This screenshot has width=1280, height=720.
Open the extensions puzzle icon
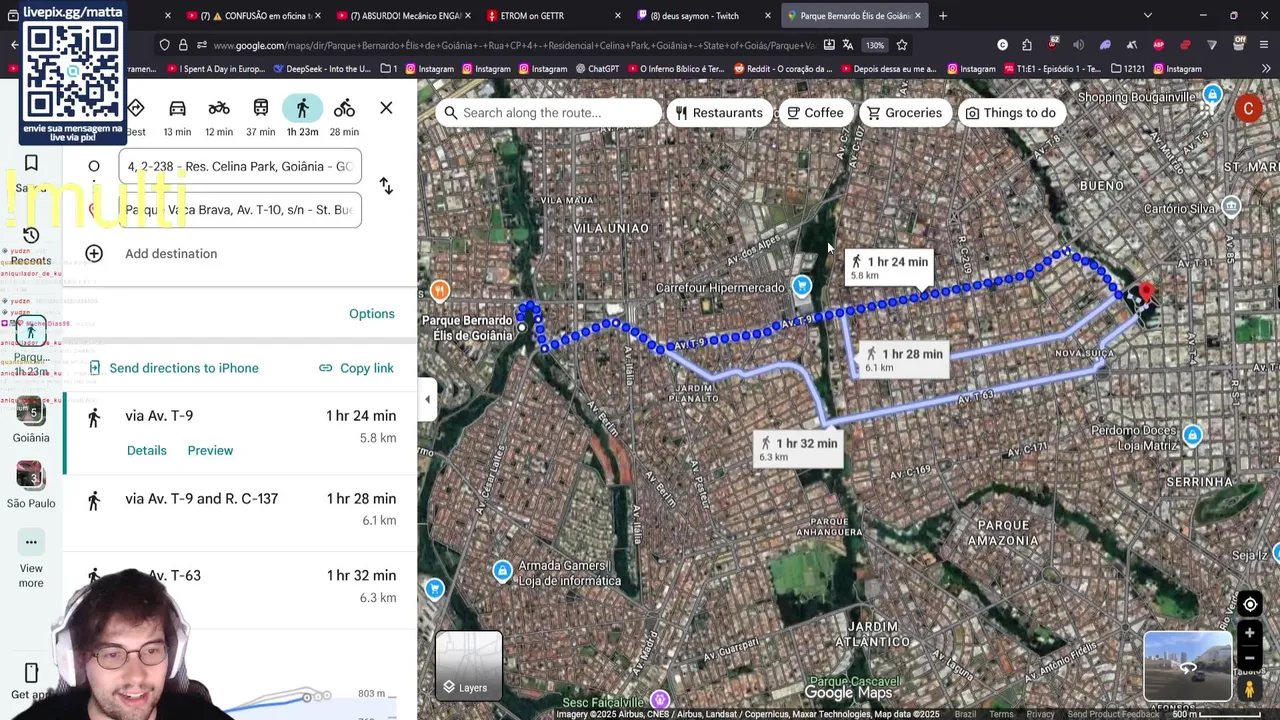point(1027,45)
